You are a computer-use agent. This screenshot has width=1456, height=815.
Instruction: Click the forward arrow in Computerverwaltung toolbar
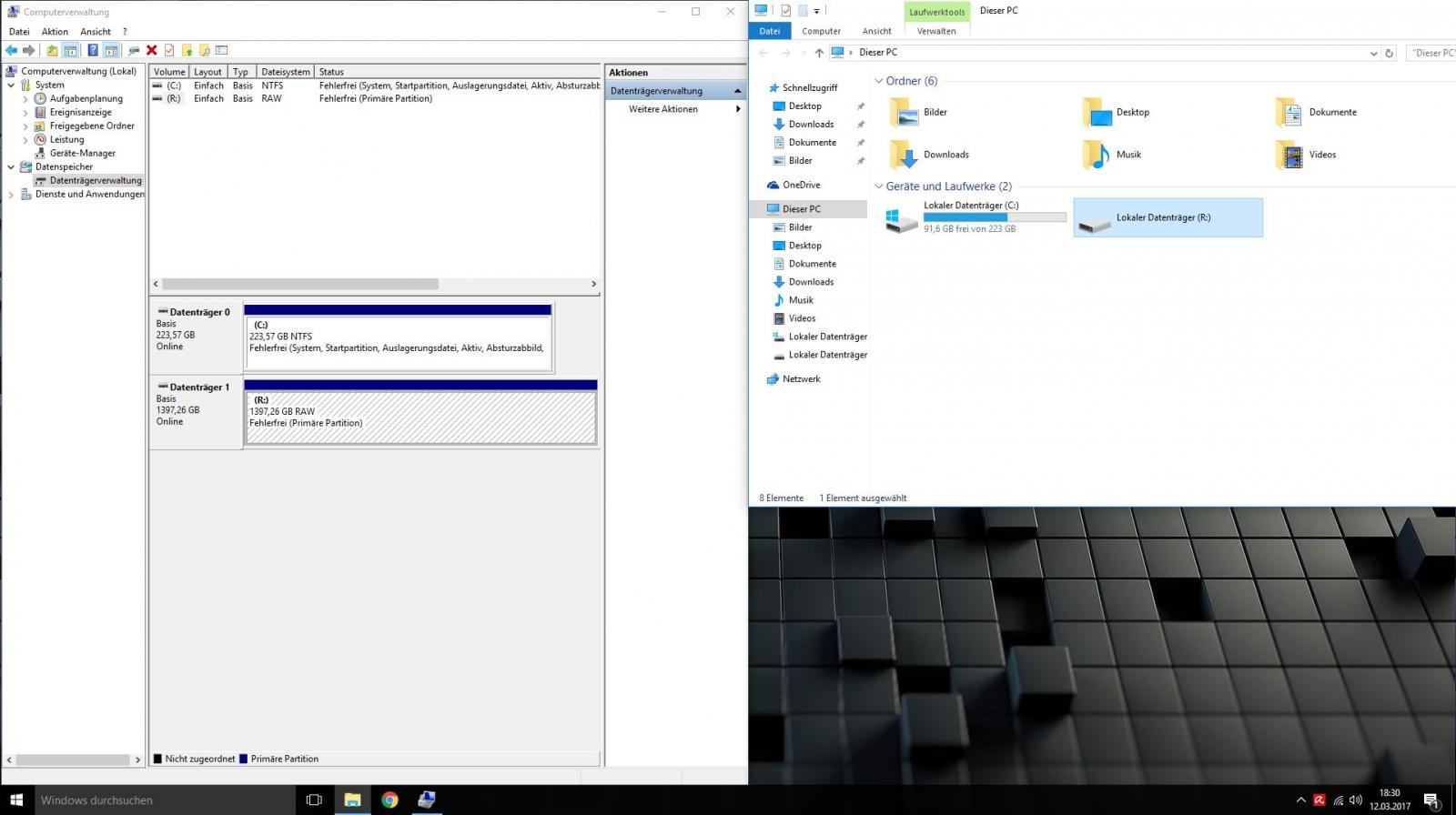click(29, 50)
